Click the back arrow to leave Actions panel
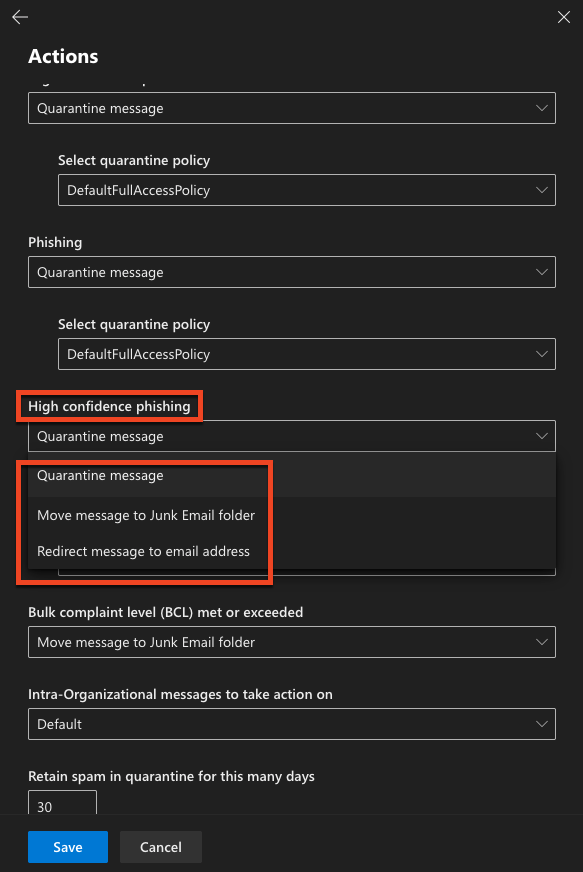The width and height of the screenshot is (583, 872). click(19, 17)
